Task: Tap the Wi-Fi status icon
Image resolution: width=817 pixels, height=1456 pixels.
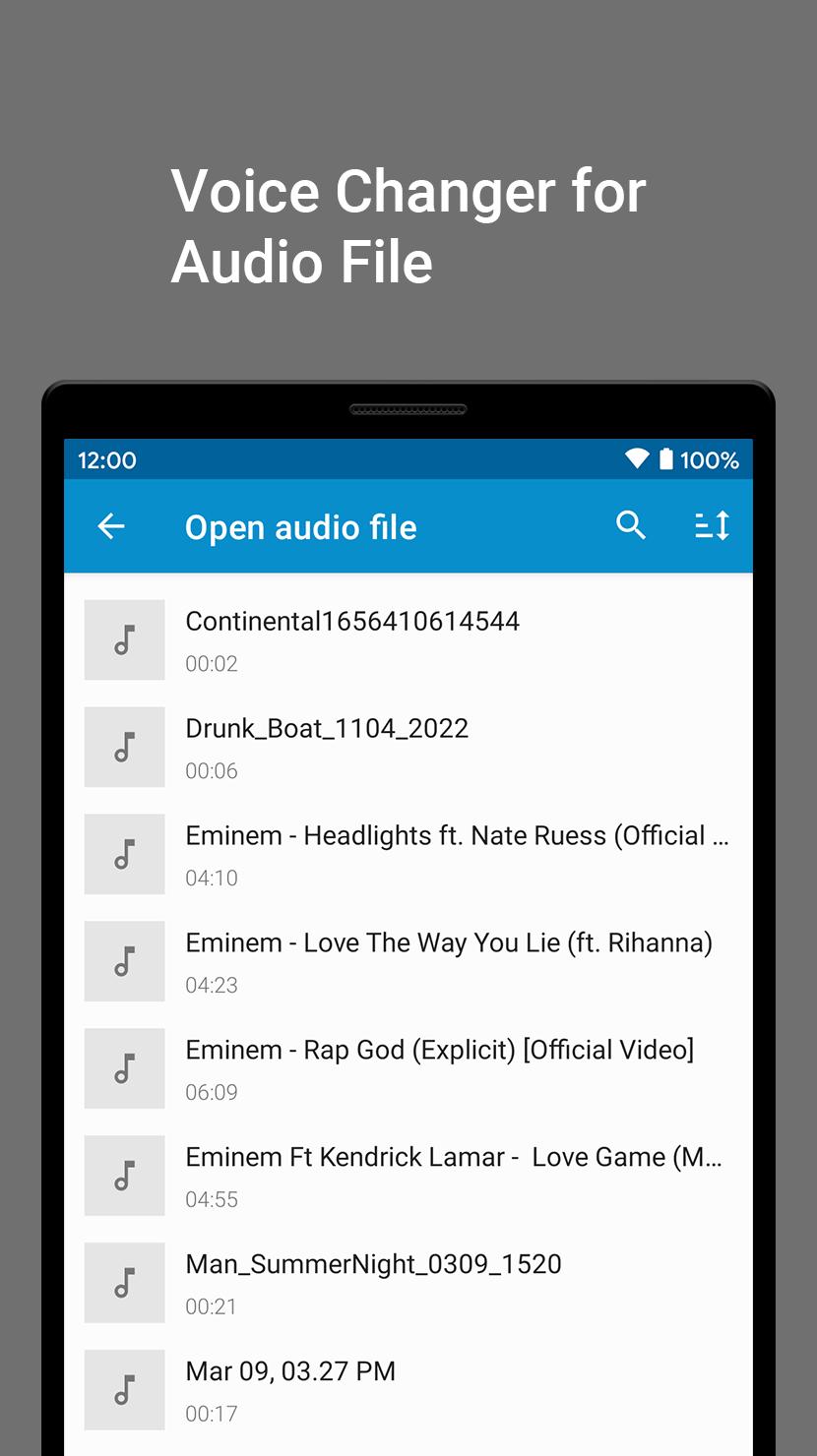Action: pos(637,459)
